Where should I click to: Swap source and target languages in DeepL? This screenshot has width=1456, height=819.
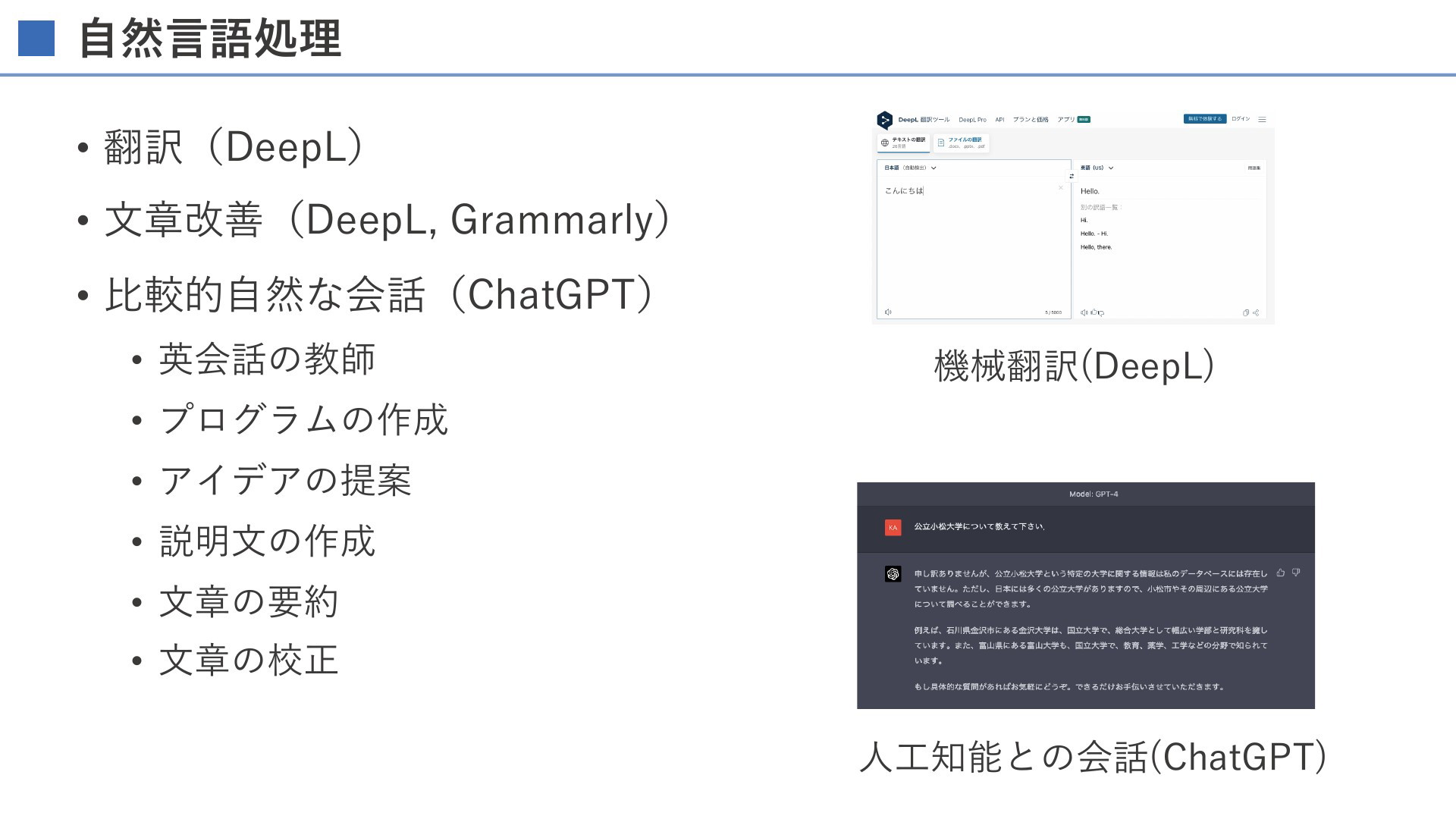[x=1072, y=176]
